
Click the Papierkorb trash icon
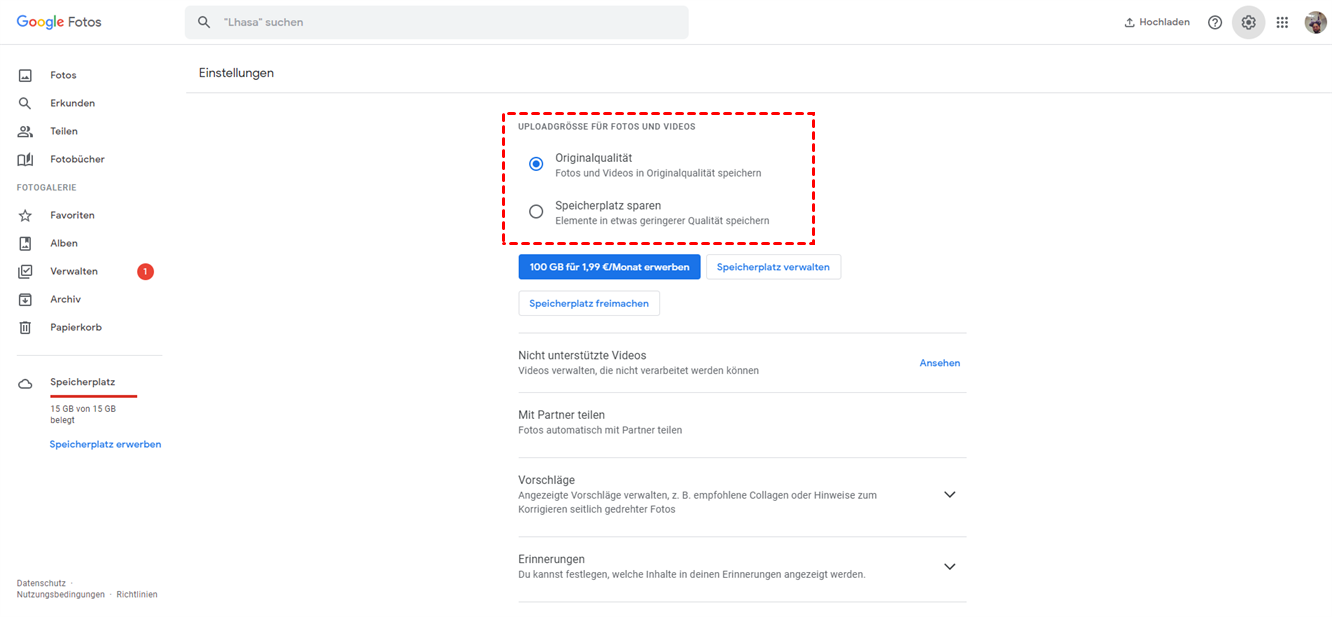click(x=26, y=328)
